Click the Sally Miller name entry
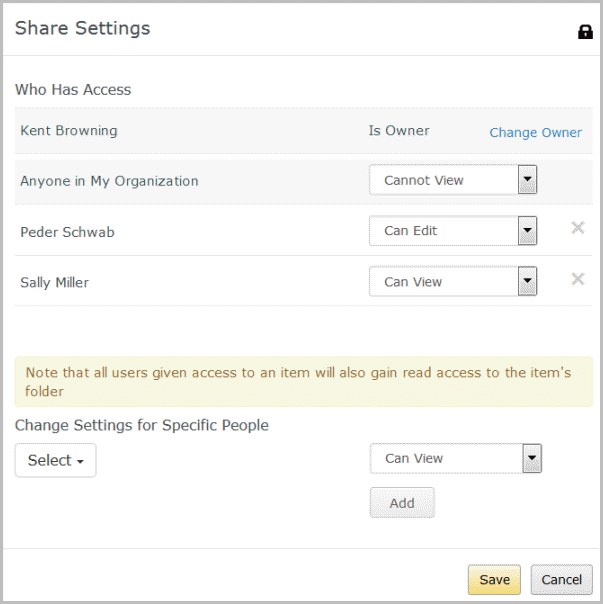 (x=54, y=283)
